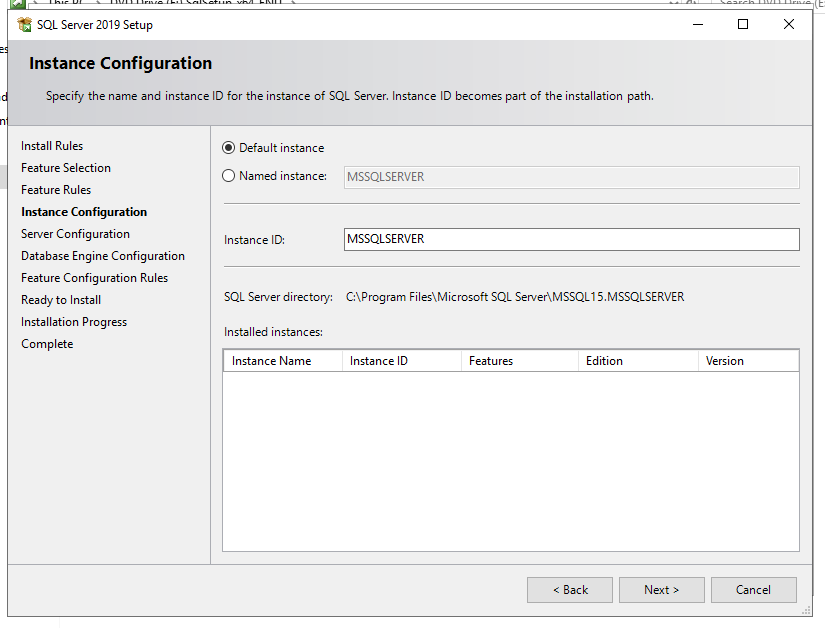Select the Default instance radio button

point(228,148)
